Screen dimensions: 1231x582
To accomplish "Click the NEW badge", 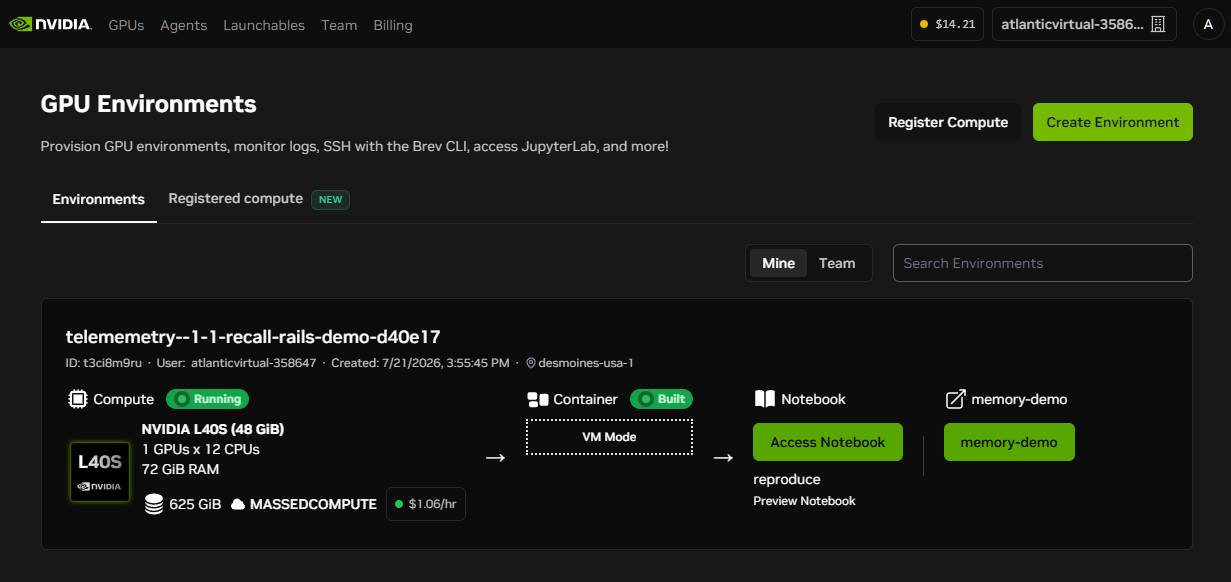I will (330, 199).
